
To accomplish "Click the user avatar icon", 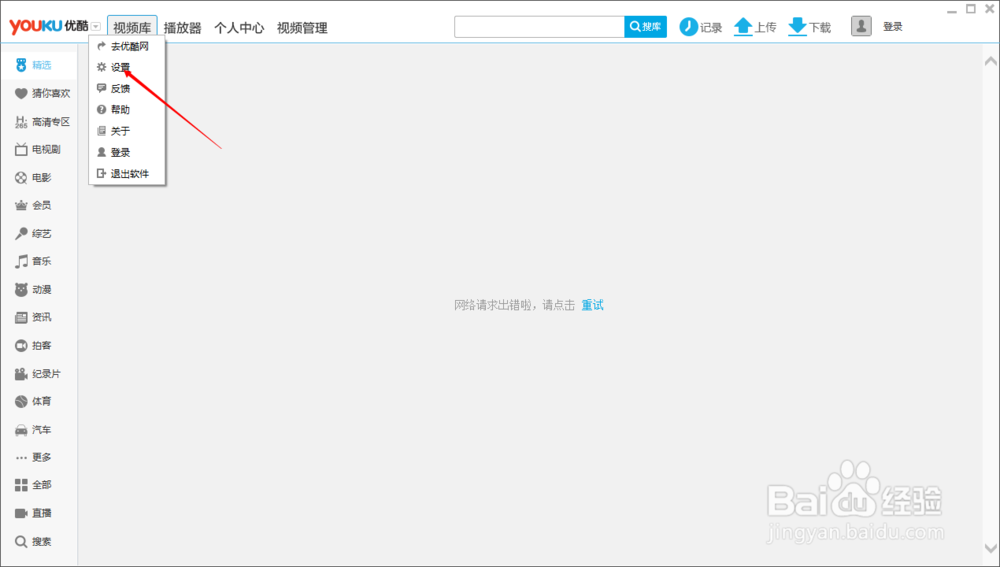I will coord(861,26).
